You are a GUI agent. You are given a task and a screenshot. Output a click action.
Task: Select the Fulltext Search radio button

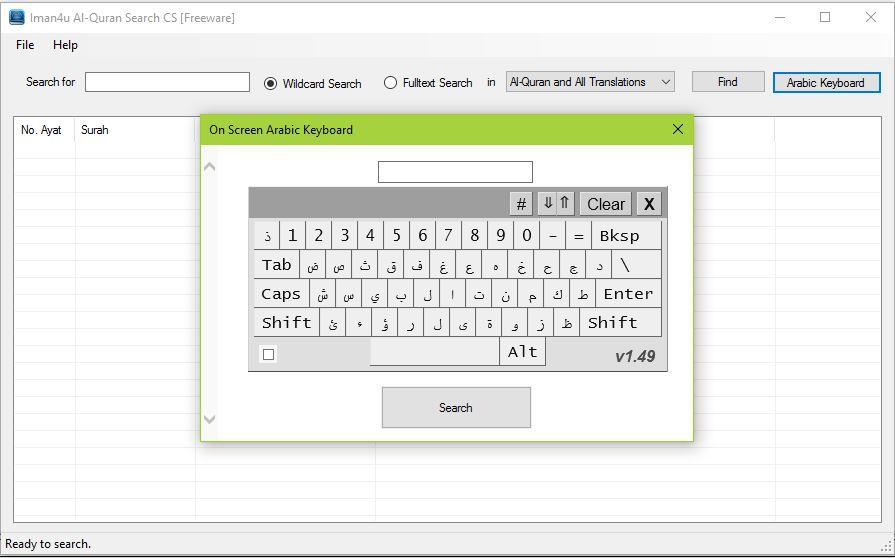390,83
